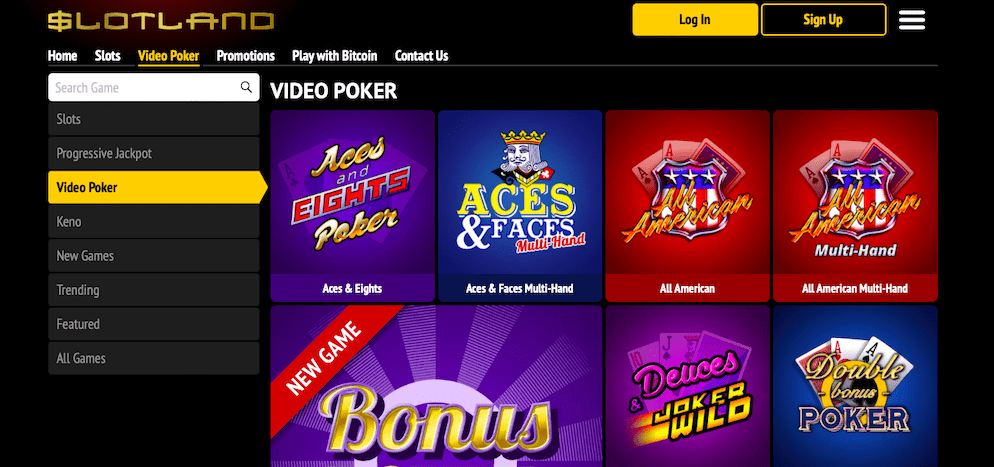Open the Bonus new game tile
The width and height of the screenshot is (994, 467).
436,387
